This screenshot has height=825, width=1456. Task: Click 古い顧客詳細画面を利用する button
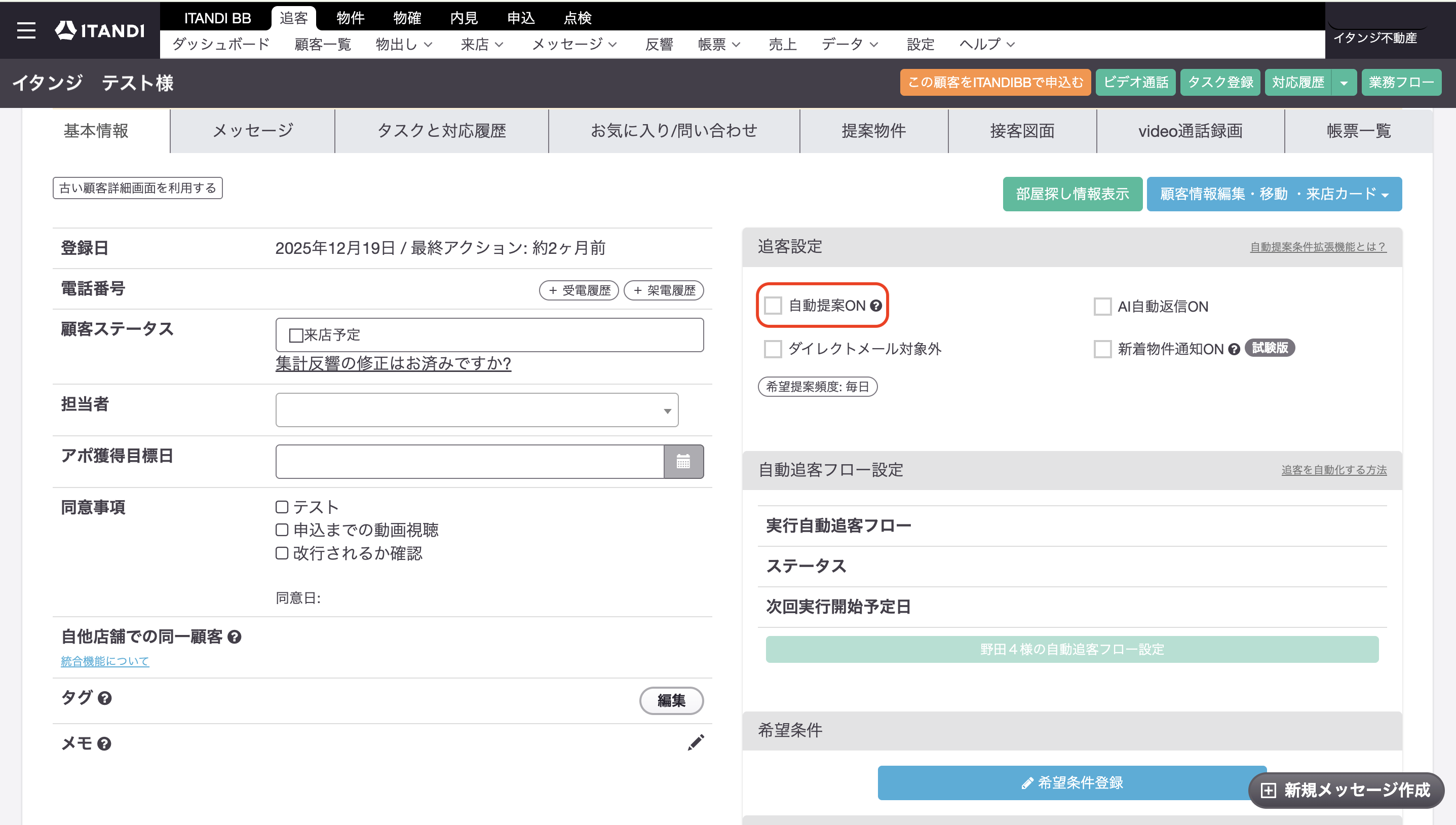[138, 188]
